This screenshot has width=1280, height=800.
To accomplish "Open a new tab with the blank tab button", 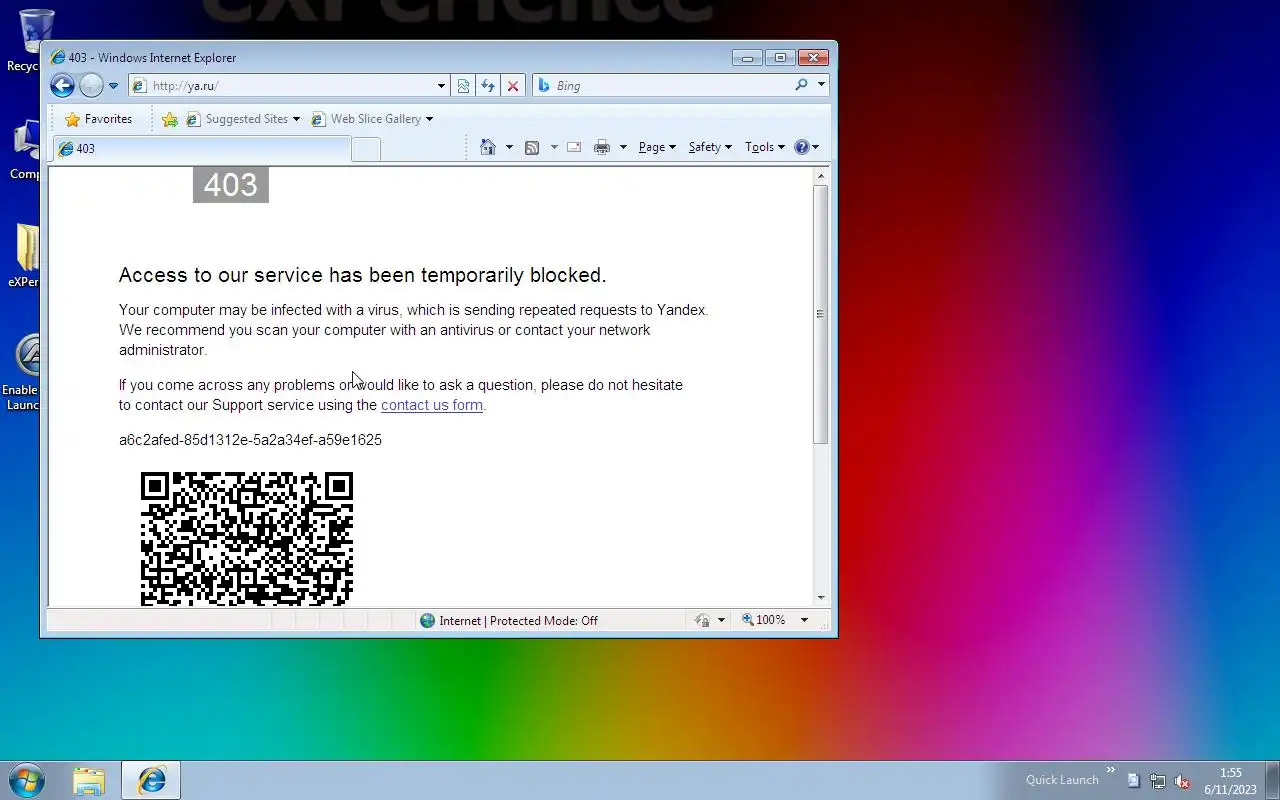I will coord(366,149).
